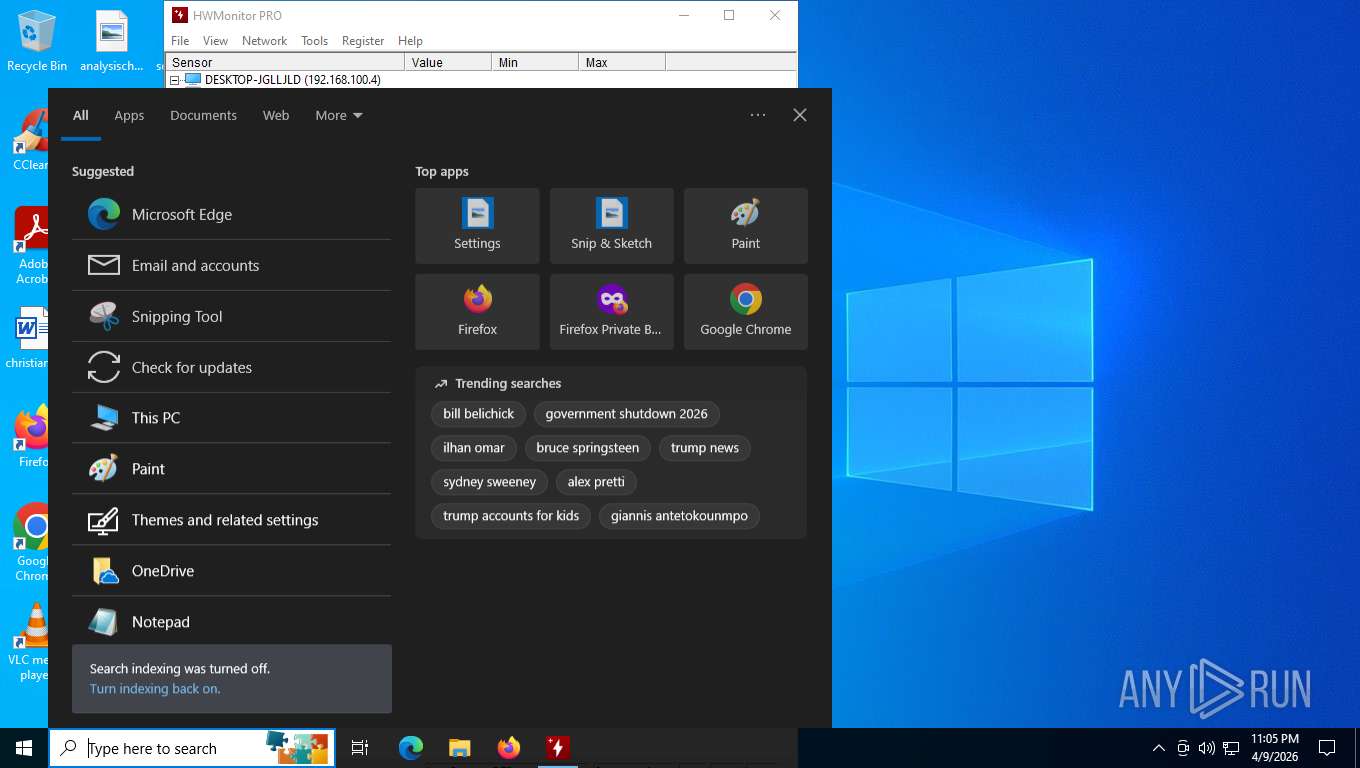
Task: Focus the 'Type here to search' box
Action: (x=192, y=748)
